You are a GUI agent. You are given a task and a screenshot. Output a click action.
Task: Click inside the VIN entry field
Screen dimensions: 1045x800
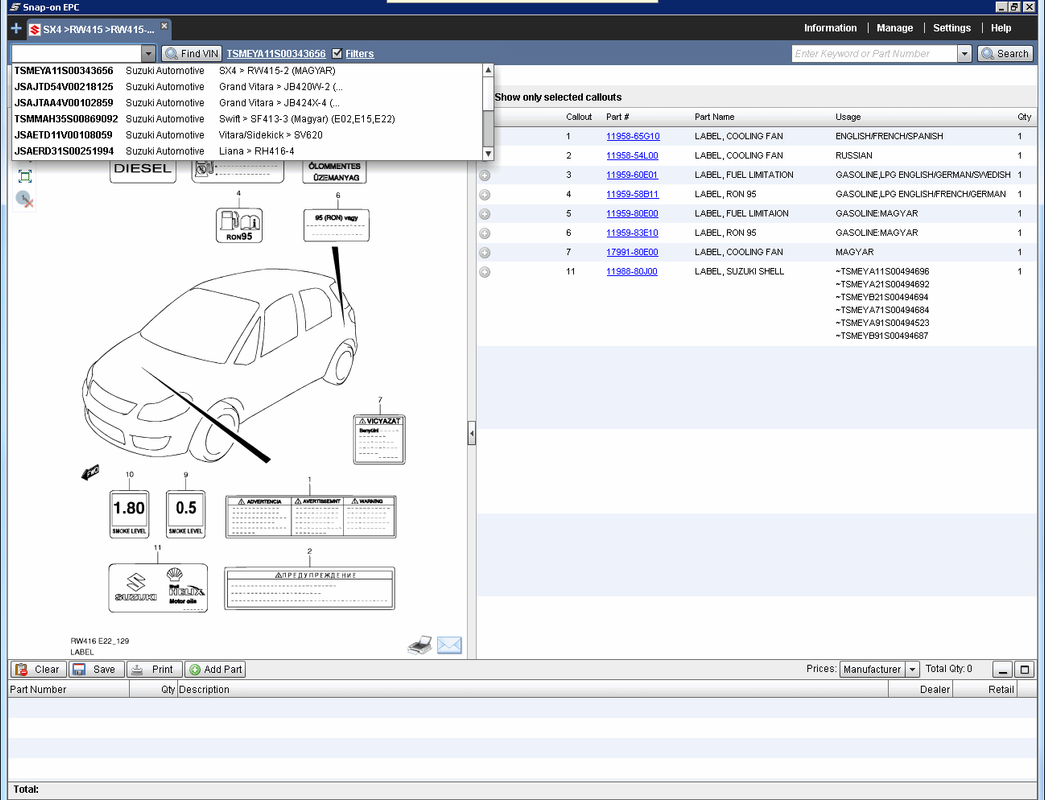(x=77, y=54)
